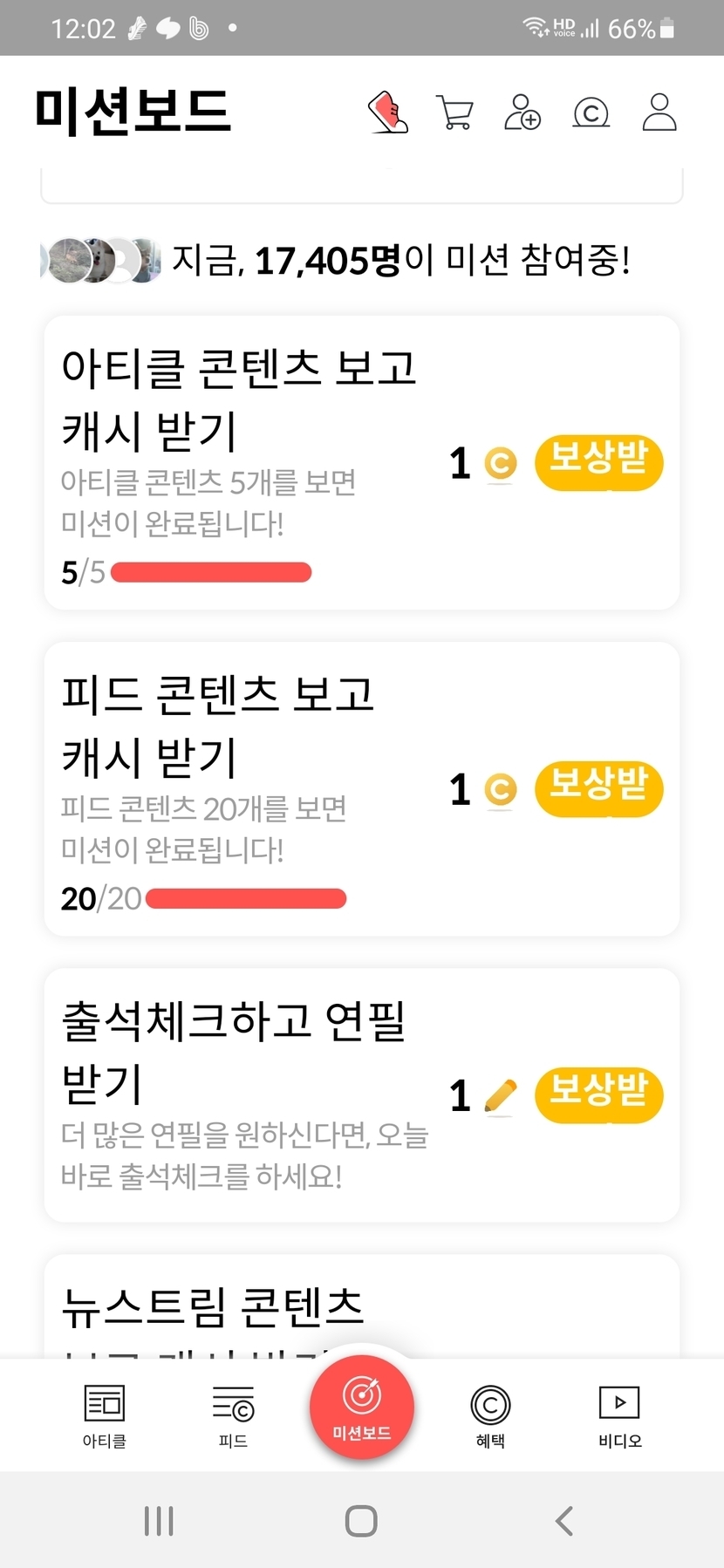Open the 혜택 benefits tab
The height and width of the screenshot is (1568, 724).
490,1416
